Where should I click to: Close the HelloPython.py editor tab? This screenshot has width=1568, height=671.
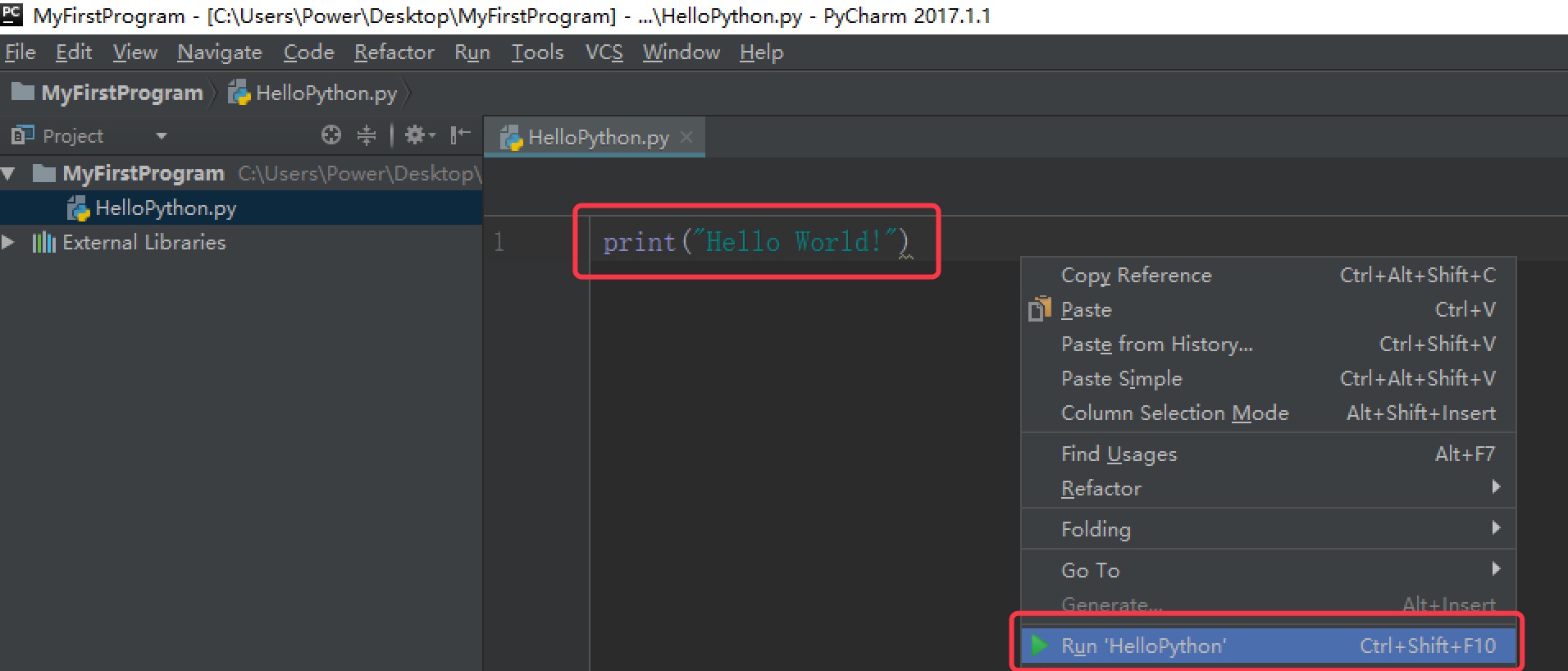point(687,137)
